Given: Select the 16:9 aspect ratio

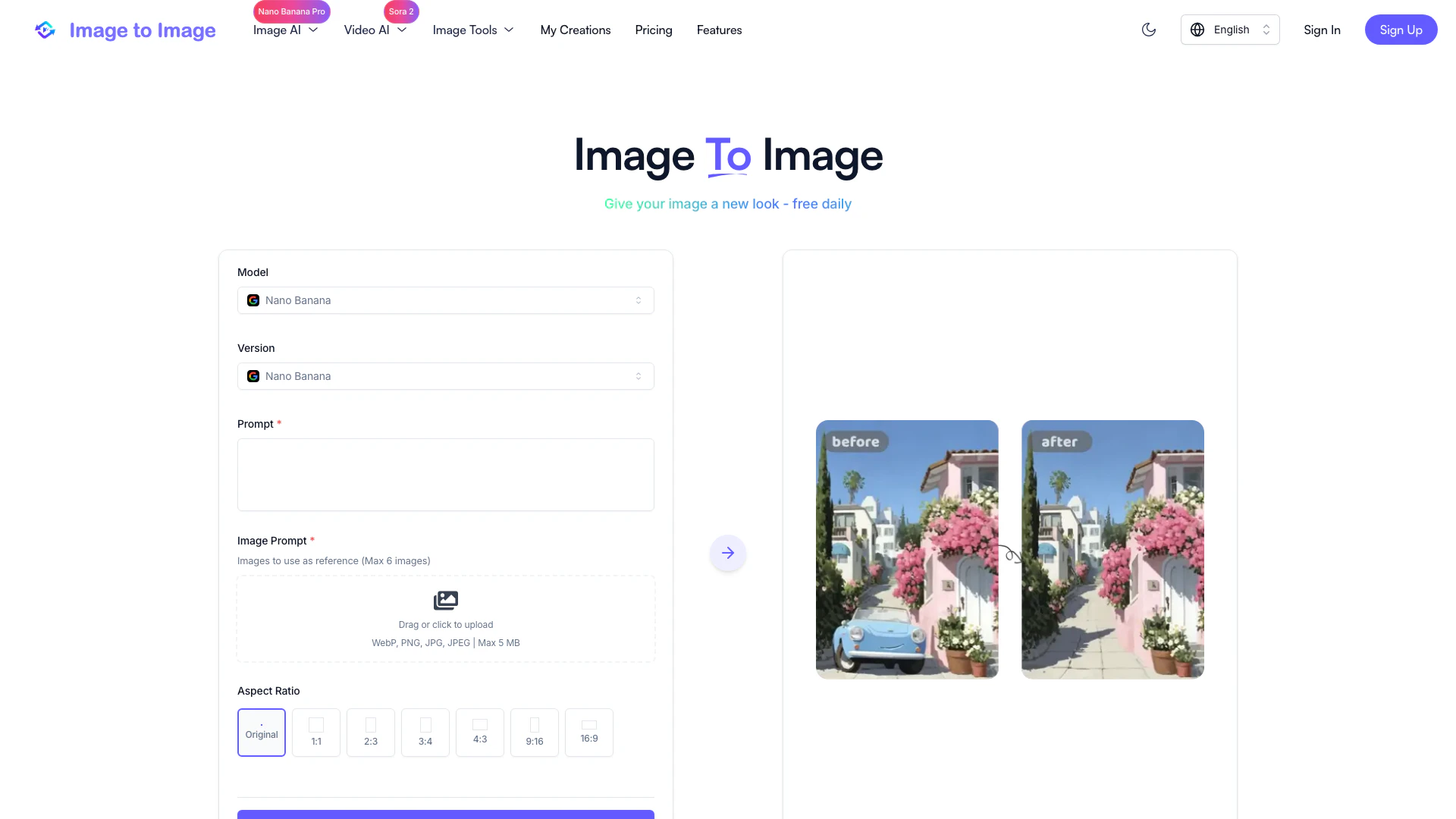Looking at the screenshot, I should 589,733.
